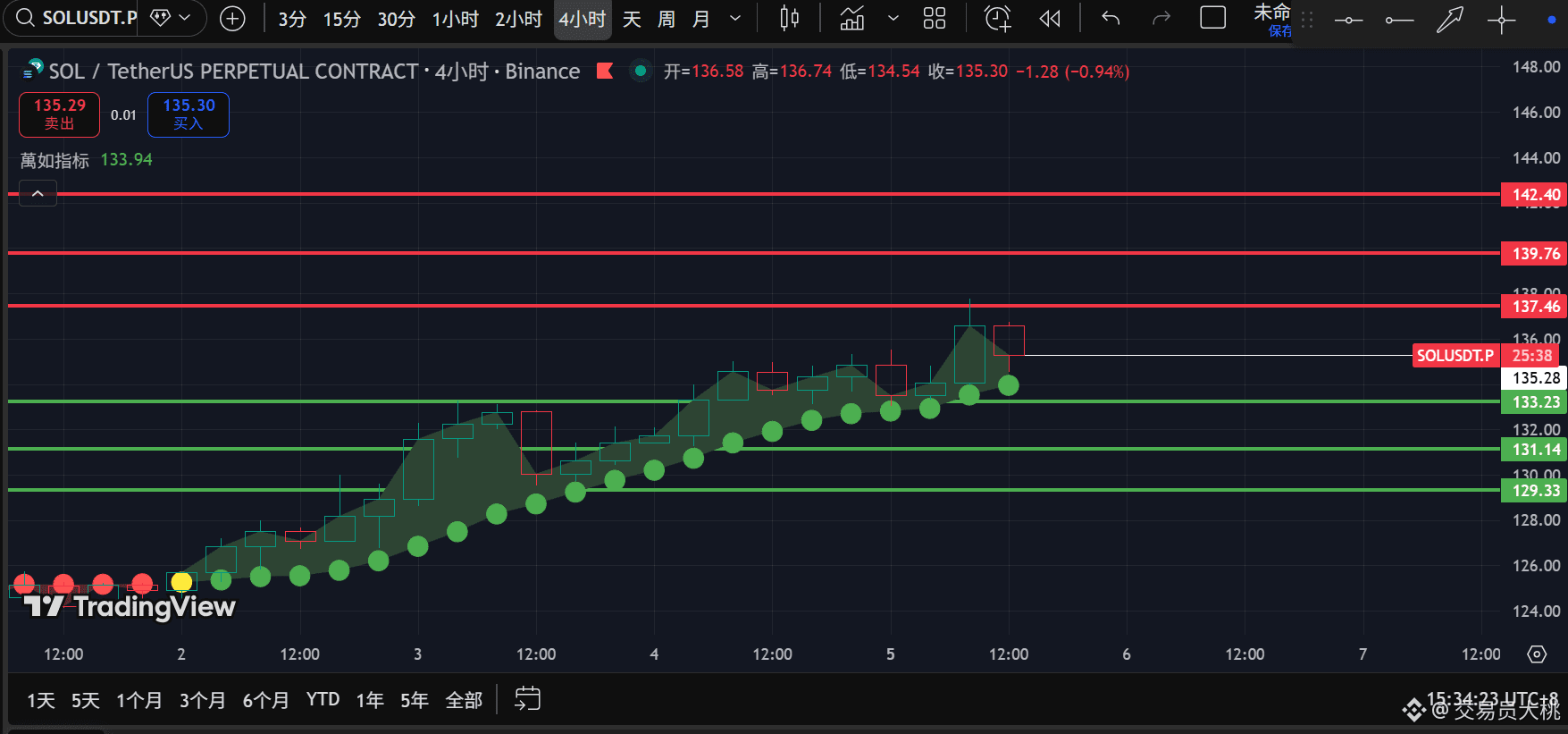The image size is (1568, 734).
Task: Set the range to 5年
Action: (415, 700)
